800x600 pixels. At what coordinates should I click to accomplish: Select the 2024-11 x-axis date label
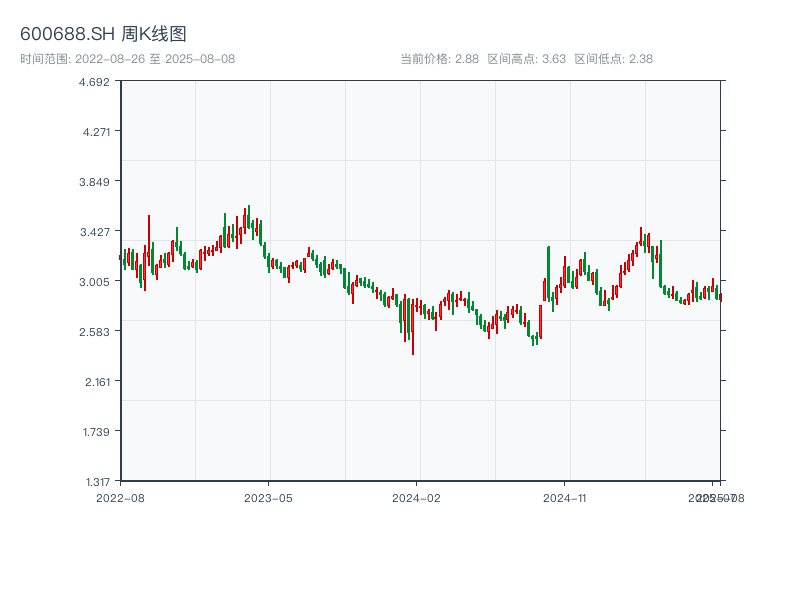(x=565, y=497)
